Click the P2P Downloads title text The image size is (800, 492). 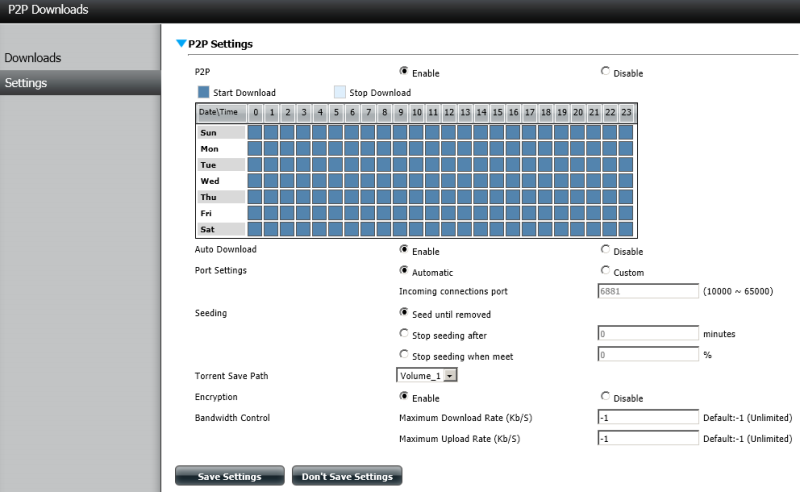48,10
